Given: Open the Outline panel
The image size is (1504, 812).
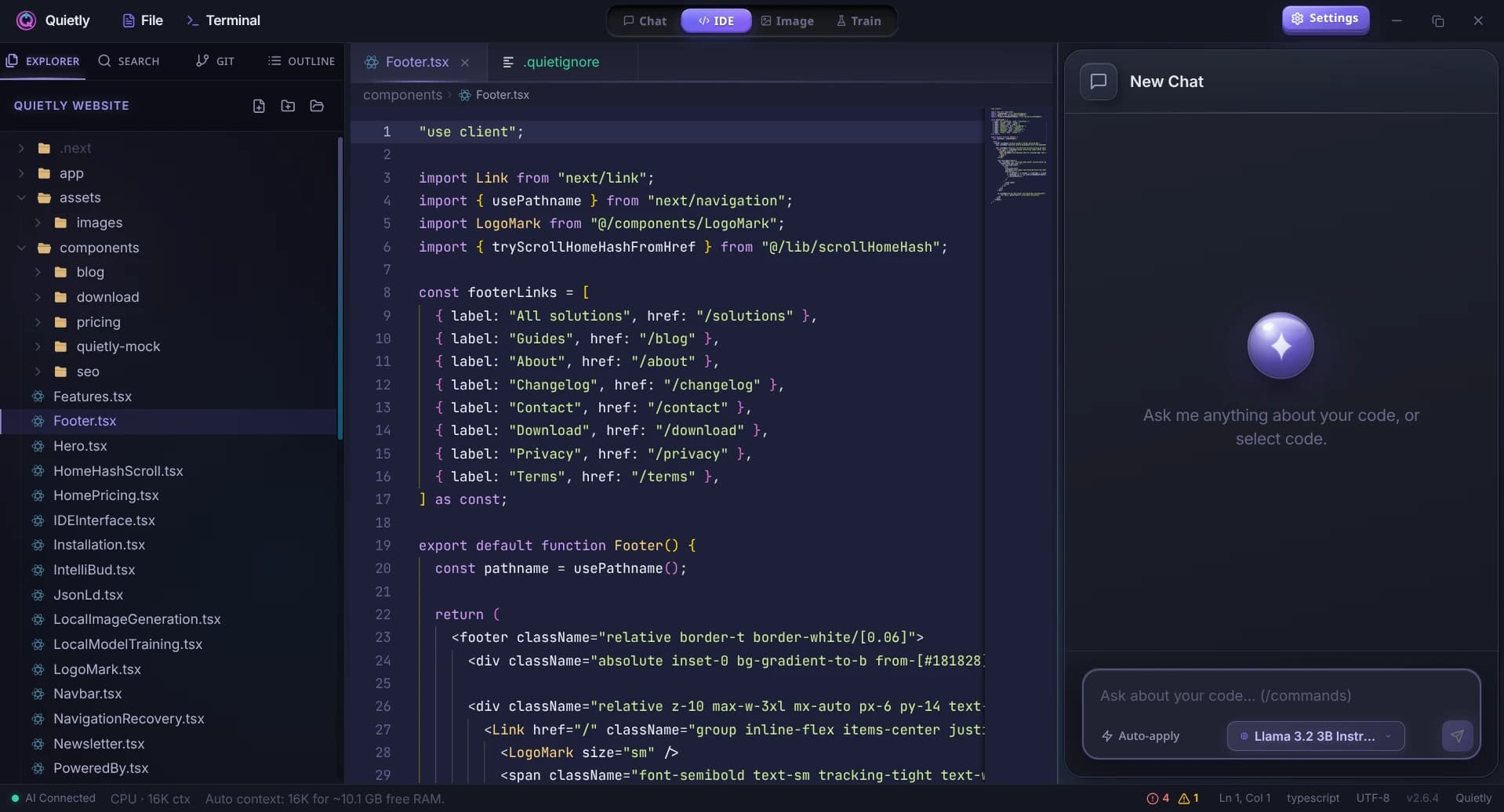Looking at the screenshot, I should 301,61.
